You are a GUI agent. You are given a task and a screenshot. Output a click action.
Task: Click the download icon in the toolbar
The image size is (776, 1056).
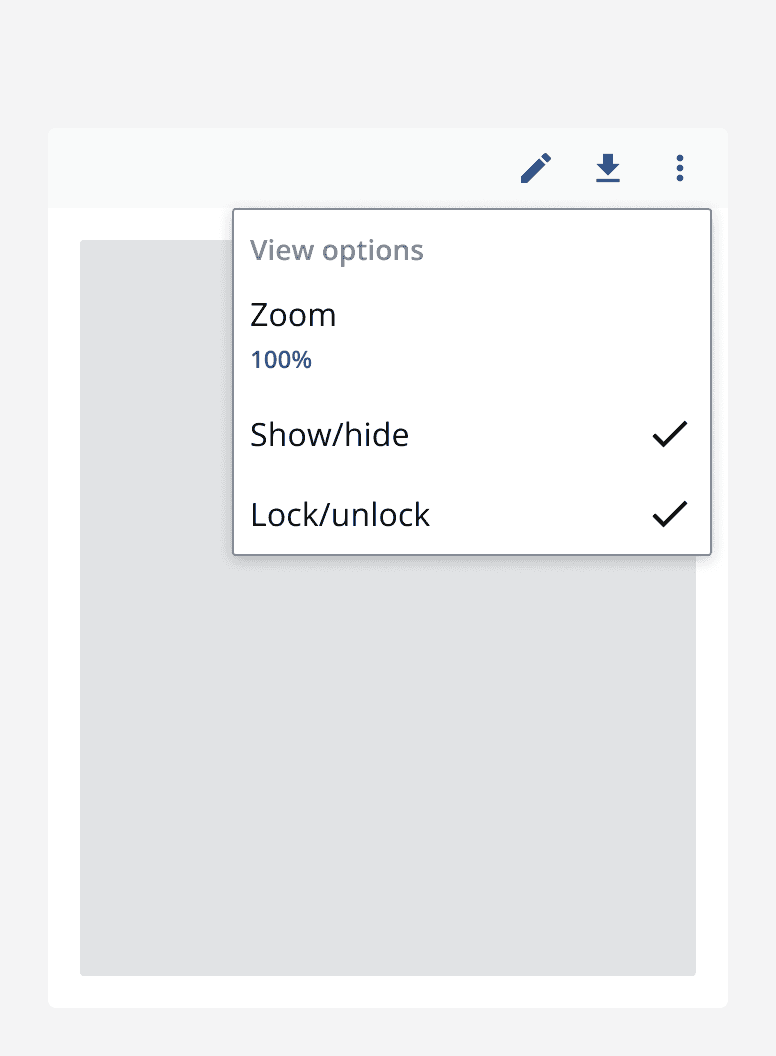coord(608,168)
